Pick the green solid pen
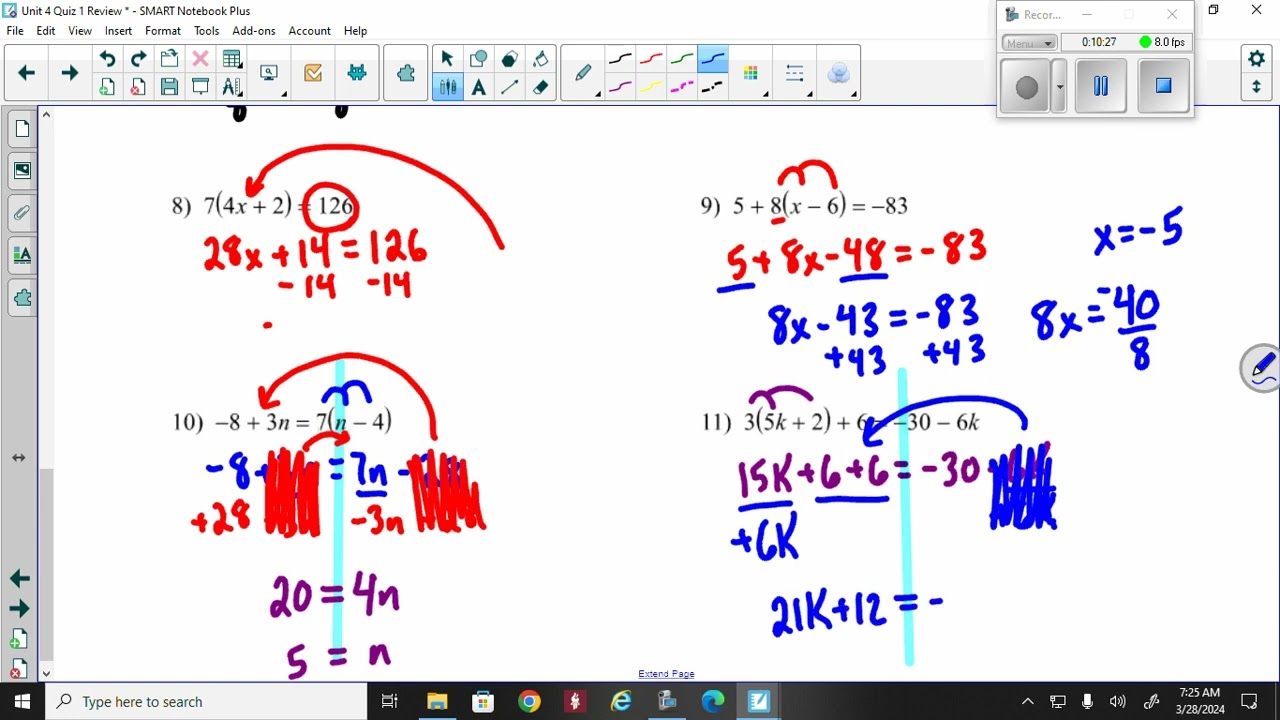This screenshot has width=1280, height=720. pyautogui.click(x=682, y=59)
